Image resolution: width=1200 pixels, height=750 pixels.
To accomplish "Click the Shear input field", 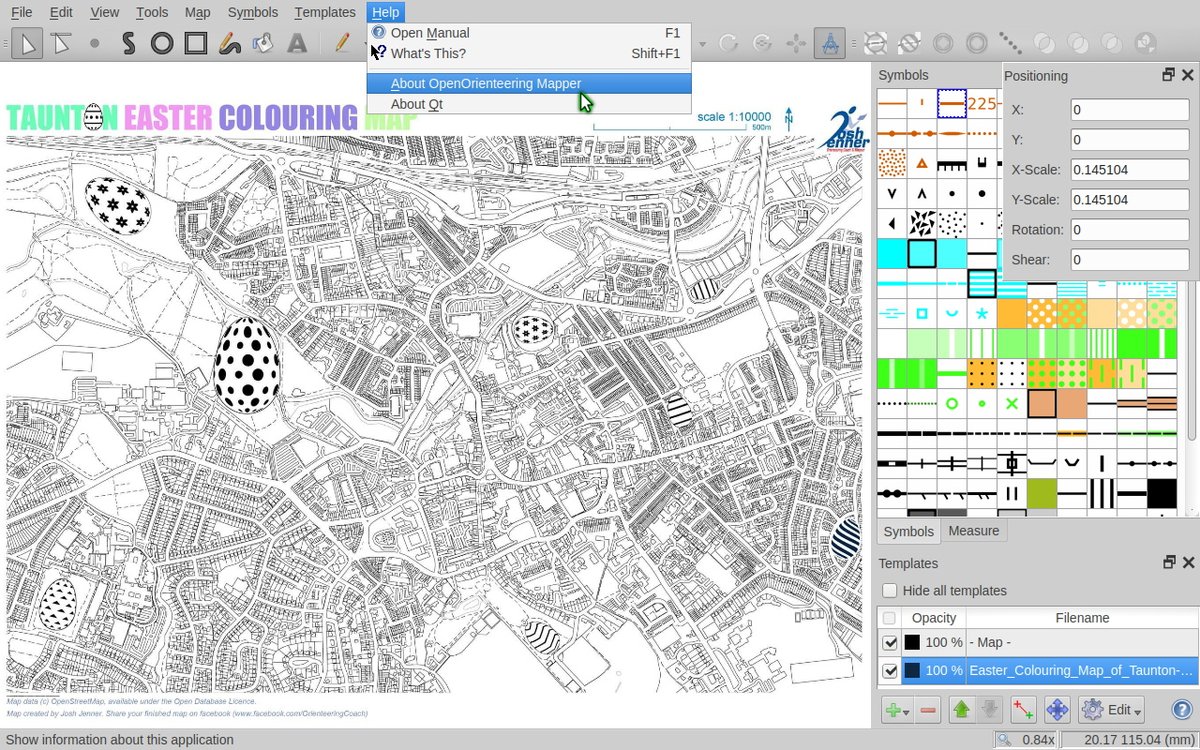I will point(1129,260).
